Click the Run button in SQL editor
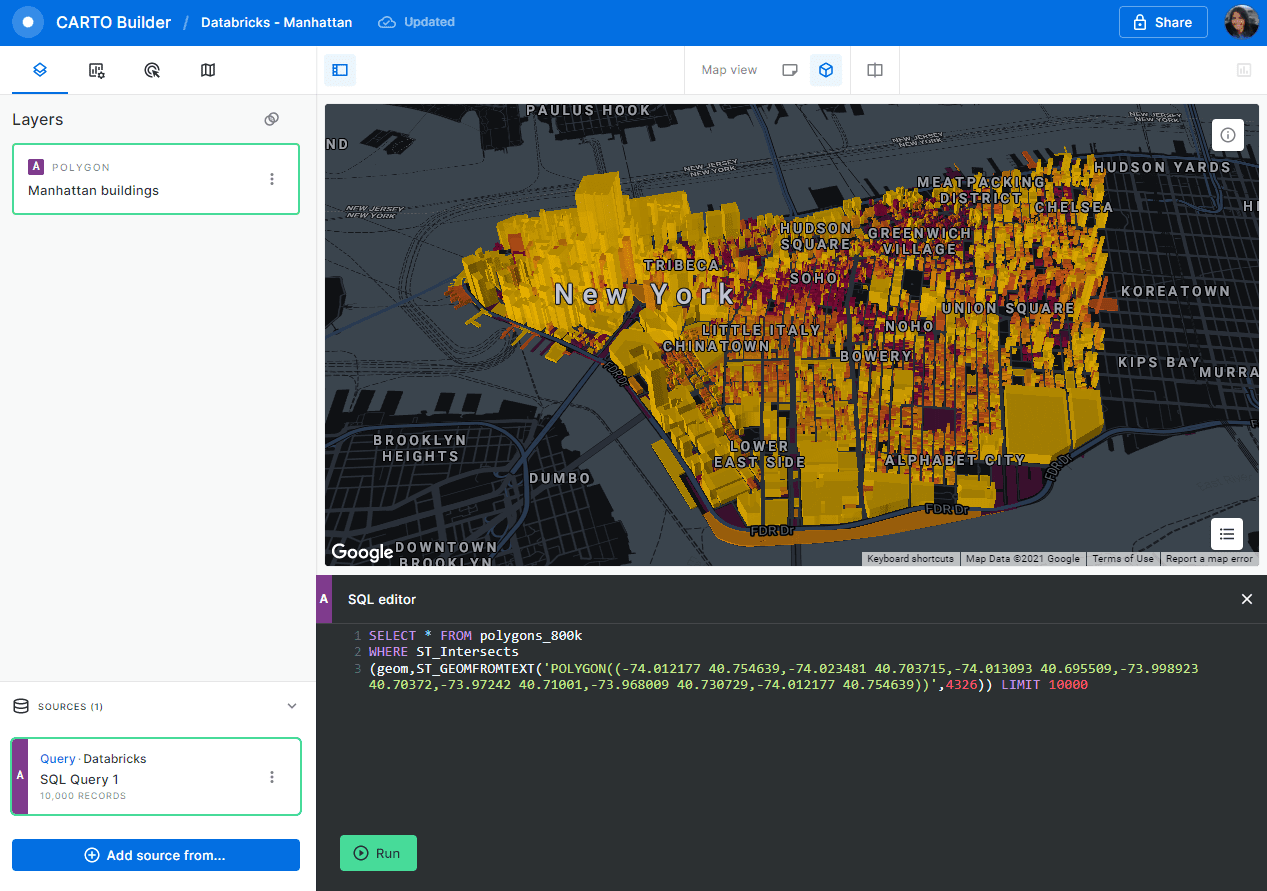The width and height of the screenshot is (1267, 891). click(378, 853)
